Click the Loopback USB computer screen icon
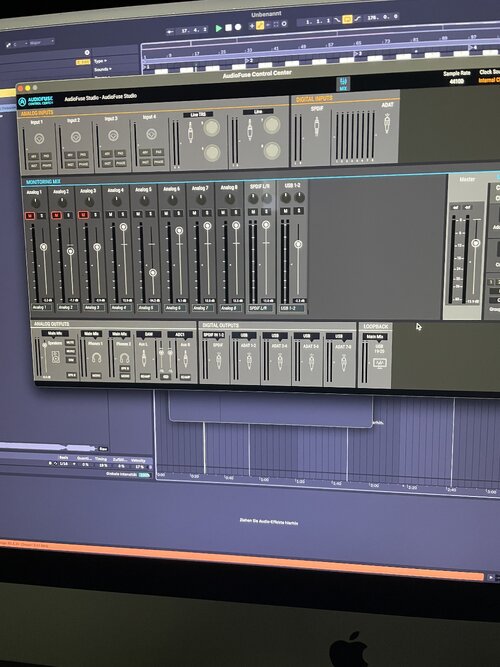This screenshot has height=667, width=500. [x=379, y=363]
